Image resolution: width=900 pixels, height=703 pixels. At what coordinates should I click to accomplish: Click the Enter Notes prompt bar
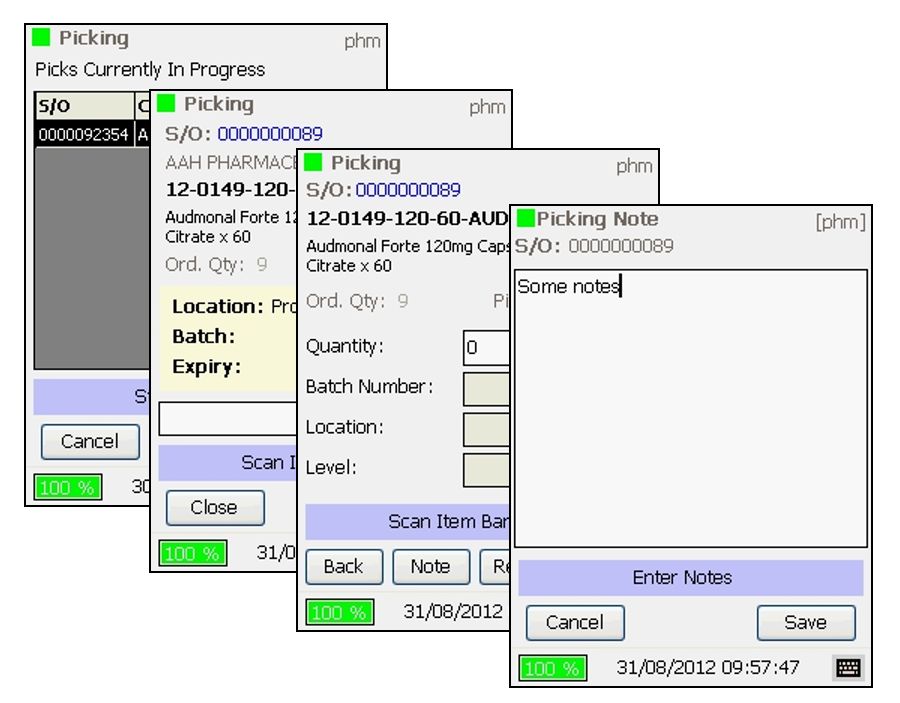click(x=690, y=578)
